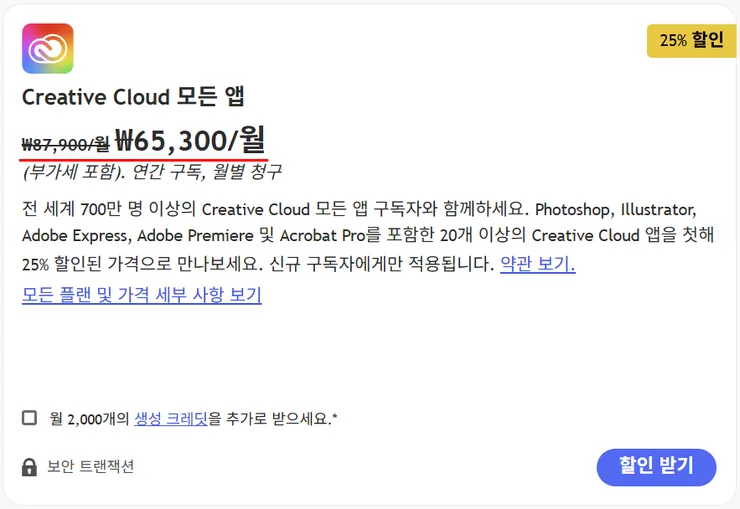This screenshot has width=740, height=509.
Task: Click the yellow 25% 할인 badge
Action: point(691,41)
